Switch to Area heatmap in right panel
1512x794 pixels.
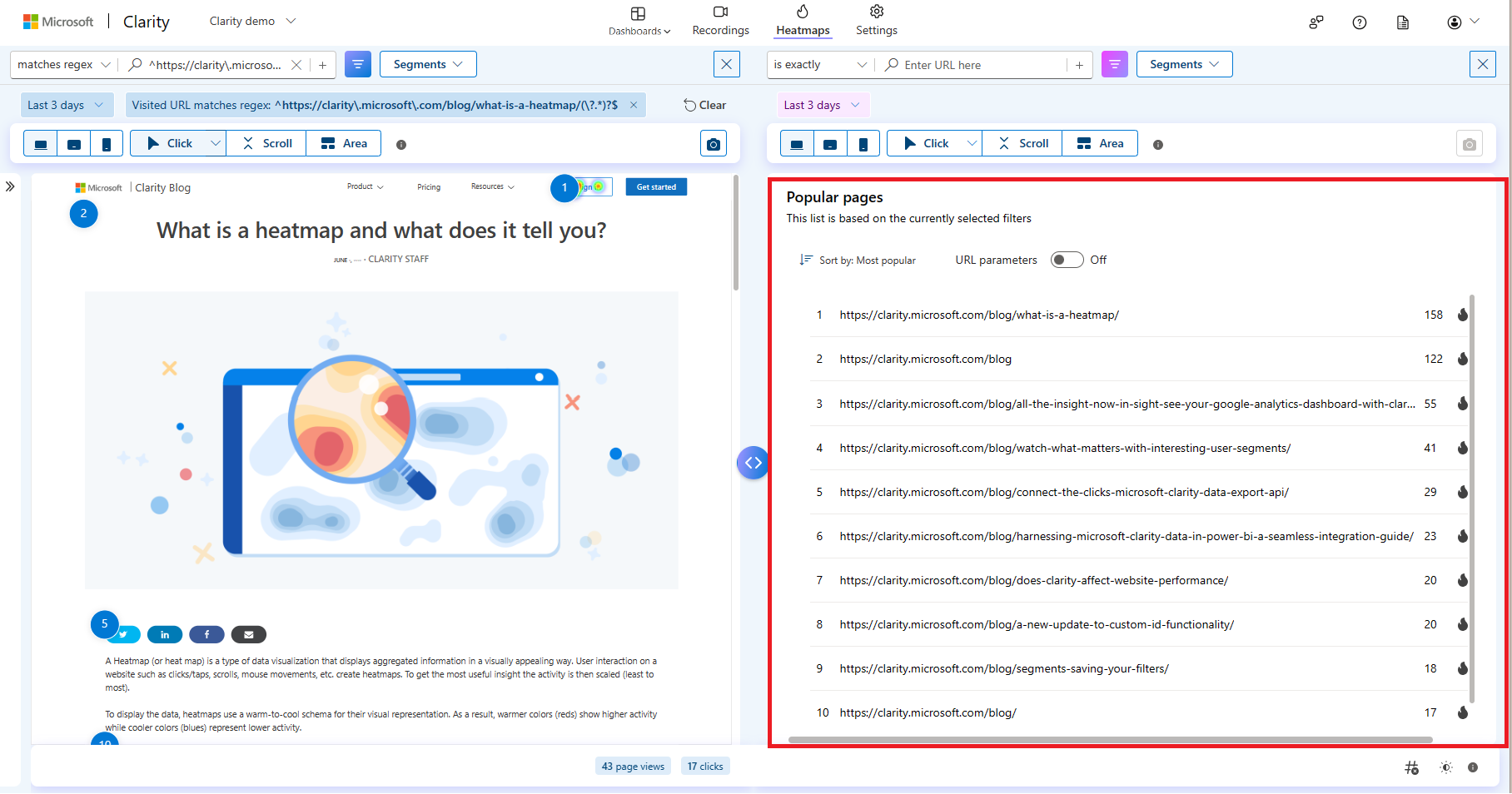[x=1100, y=143]
